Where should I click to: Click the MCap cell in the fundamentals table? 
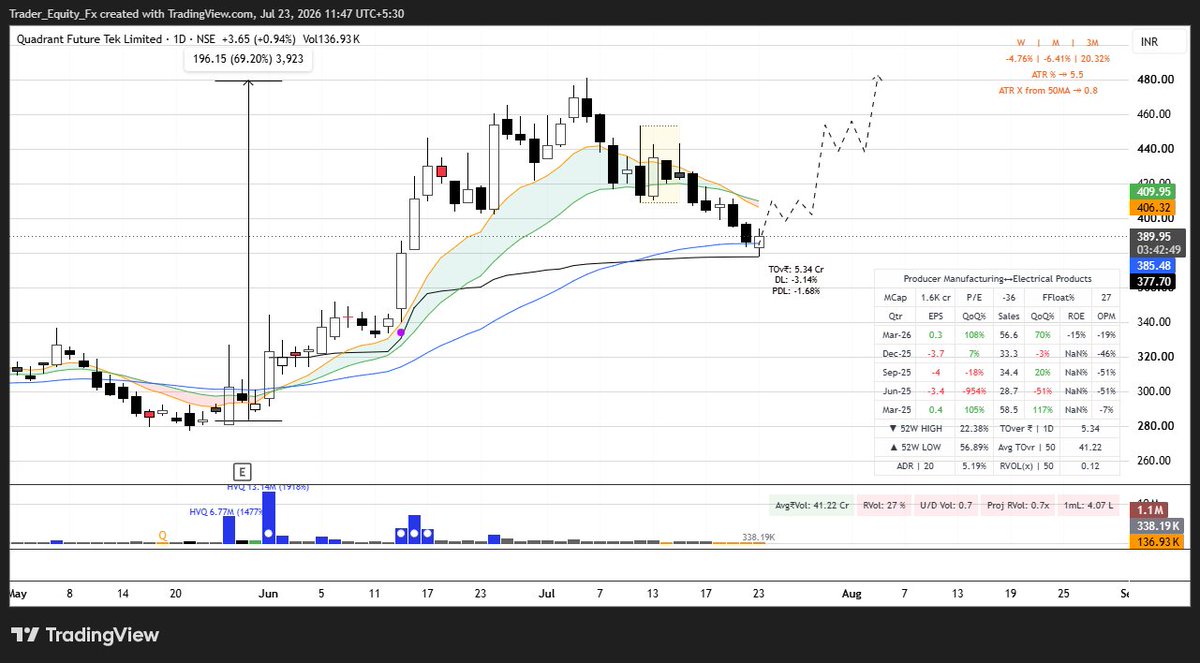point(895,297)
